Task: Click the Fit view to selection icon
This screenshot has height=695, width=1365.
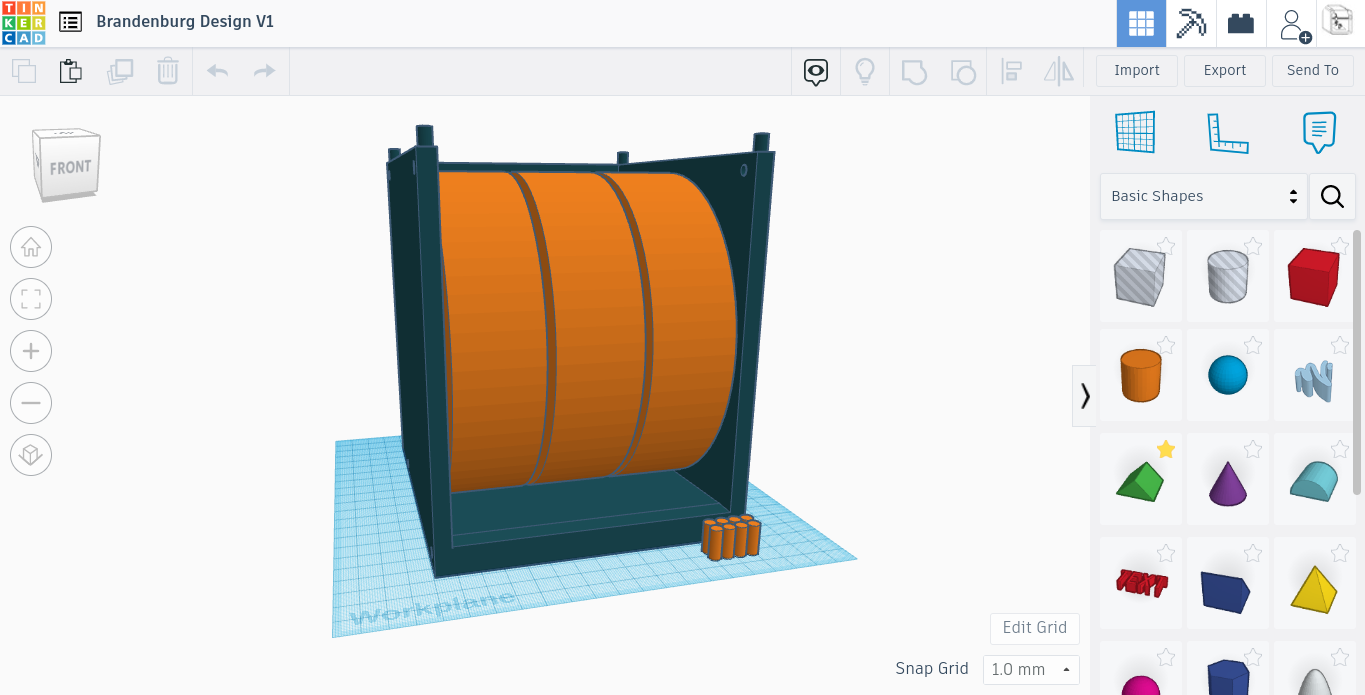Action: point(30,299)
